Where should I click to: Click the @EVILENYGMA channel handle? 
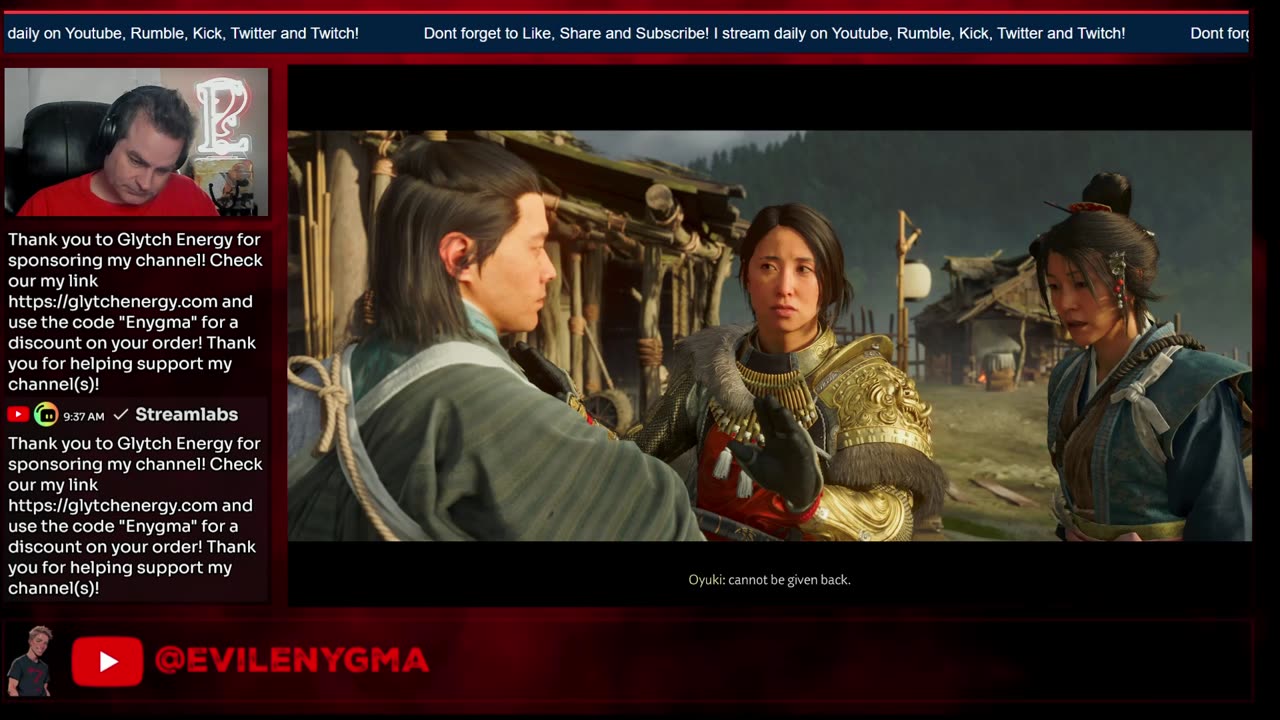pos(292,660)
